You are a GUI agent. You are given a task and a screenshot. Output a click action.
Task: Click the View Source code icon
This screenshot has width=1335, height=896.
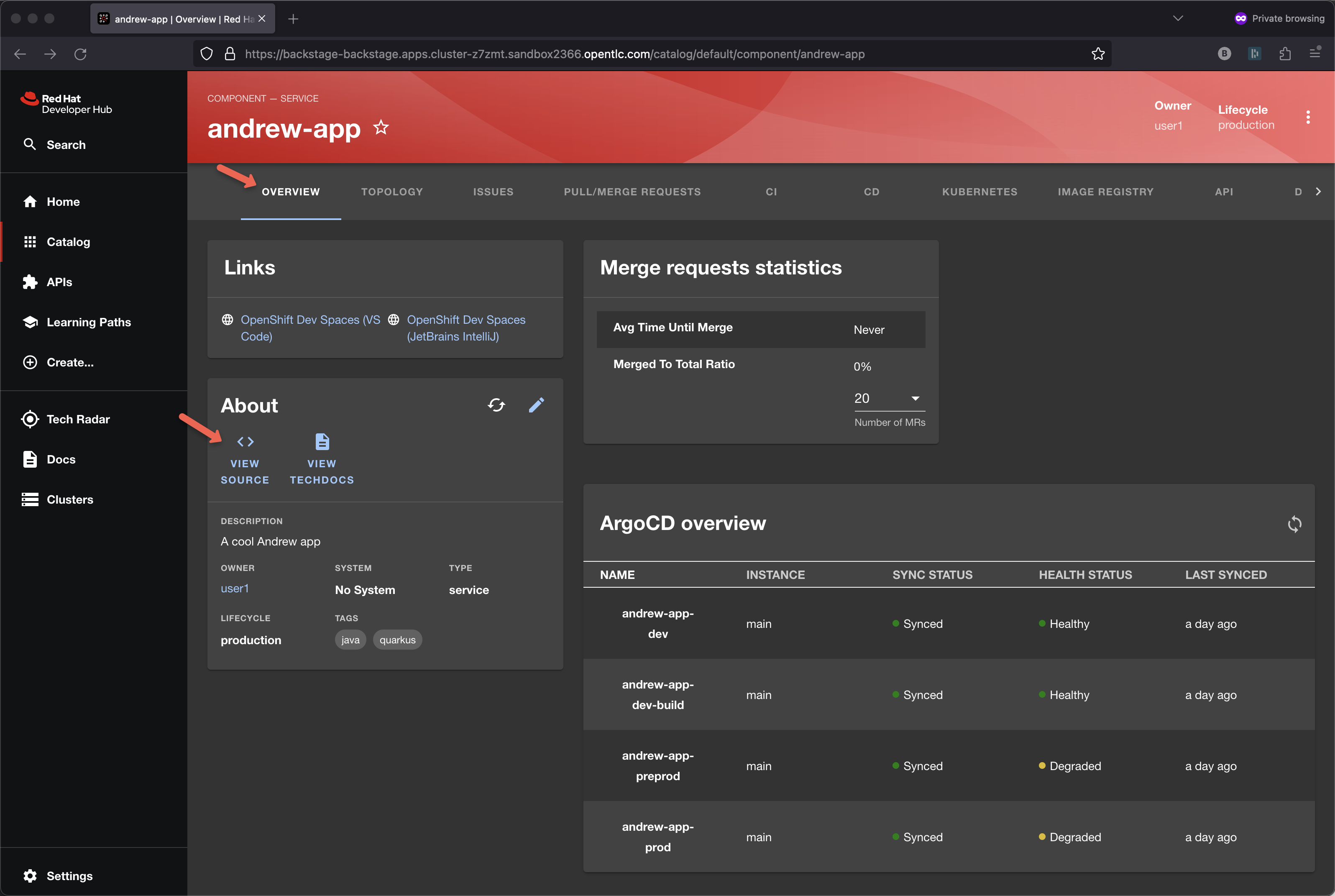tap(246, 442)
